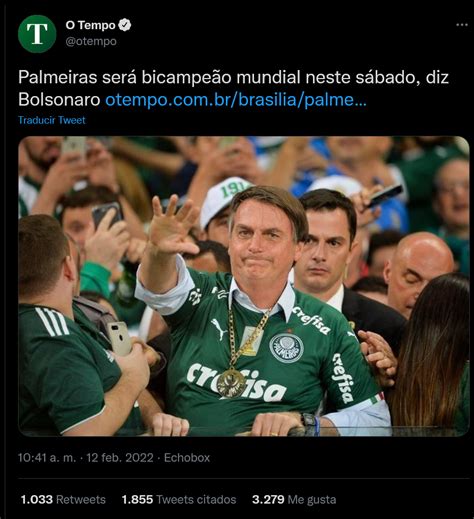This screenshot has width=474, height=519.
Task: Click the verified badge beside O Tempo
Action: tap(125, 25)
